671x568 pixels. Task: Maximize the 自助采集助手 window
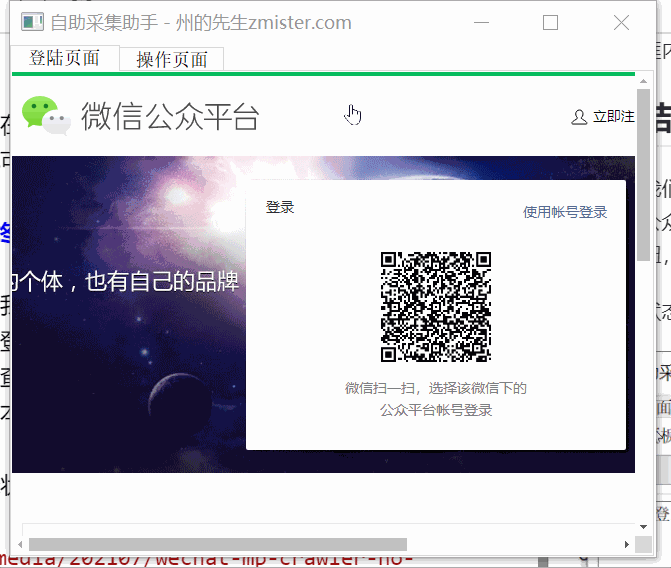coord(550,22)
